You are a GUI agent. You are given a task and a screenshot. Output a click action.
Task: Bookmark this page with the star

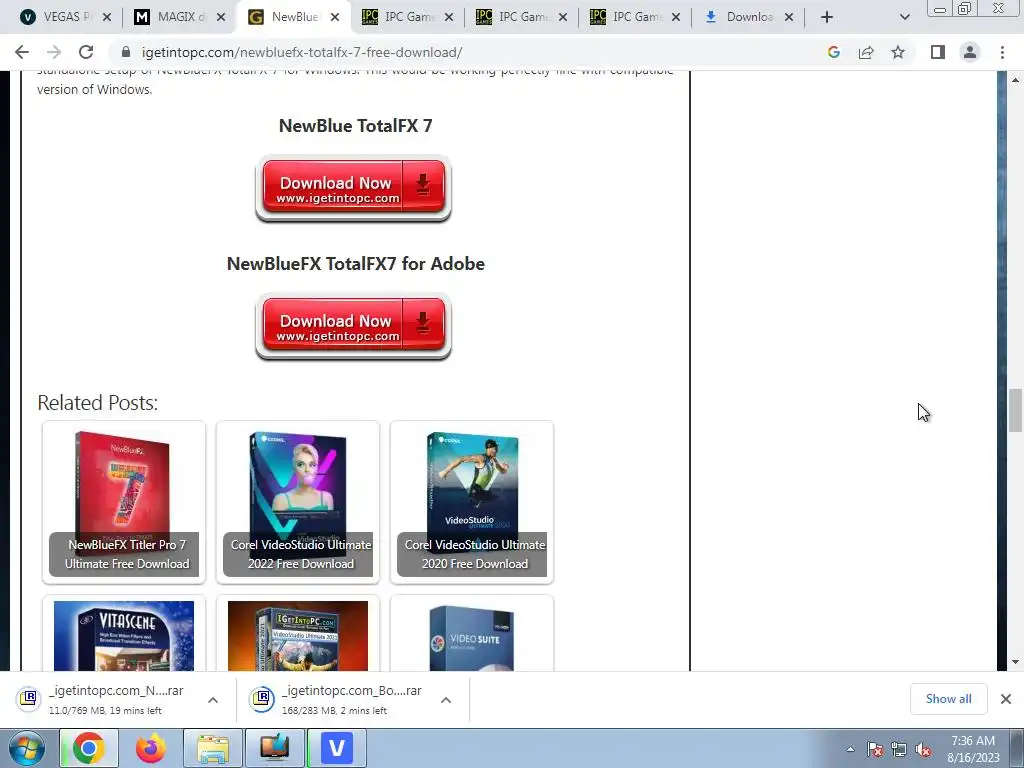pyautogui.click(x=898, y=52)
